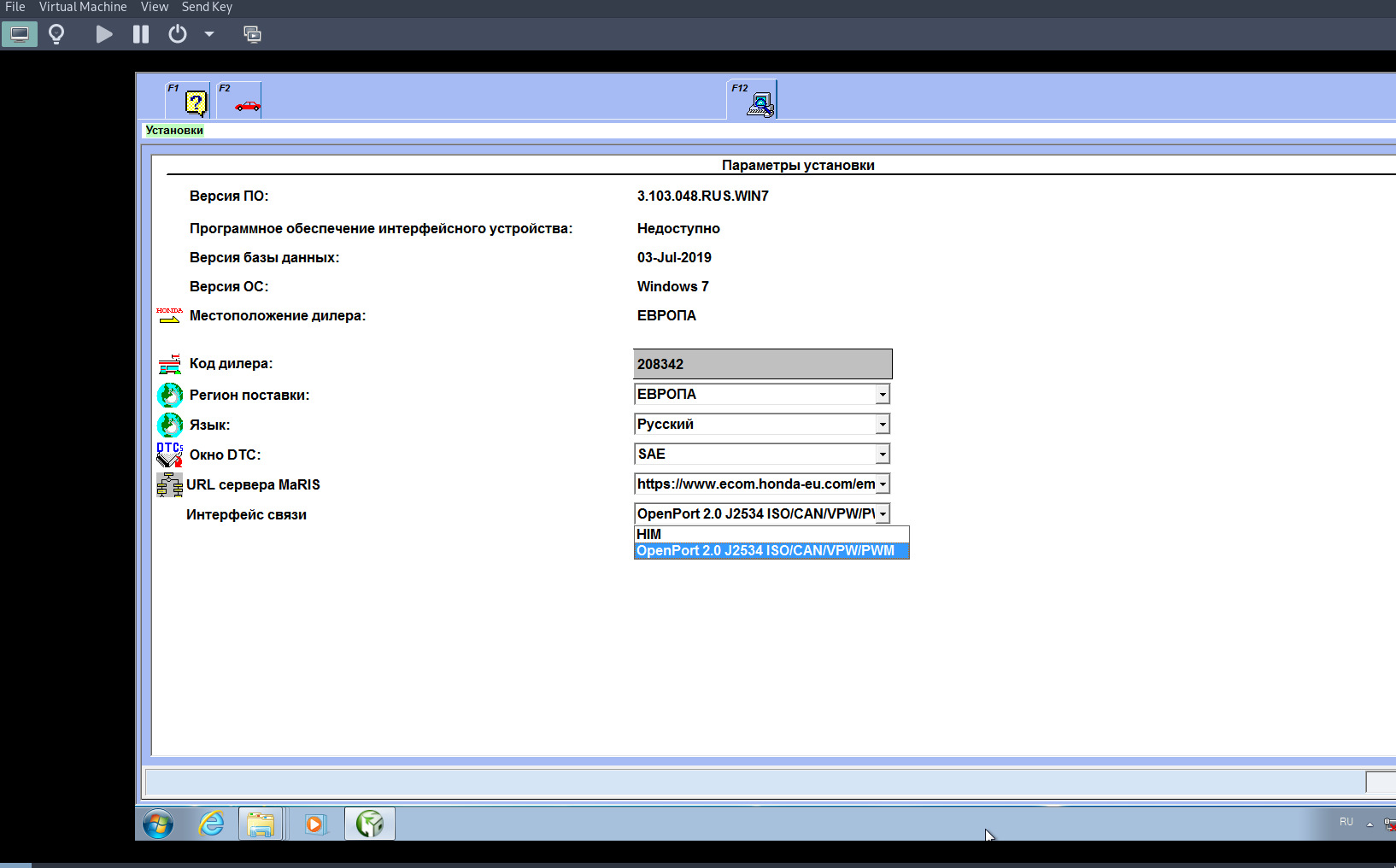This screenshot has width=1396, height=868.
Task: Click the RU language indicator
Action: 1346,822
